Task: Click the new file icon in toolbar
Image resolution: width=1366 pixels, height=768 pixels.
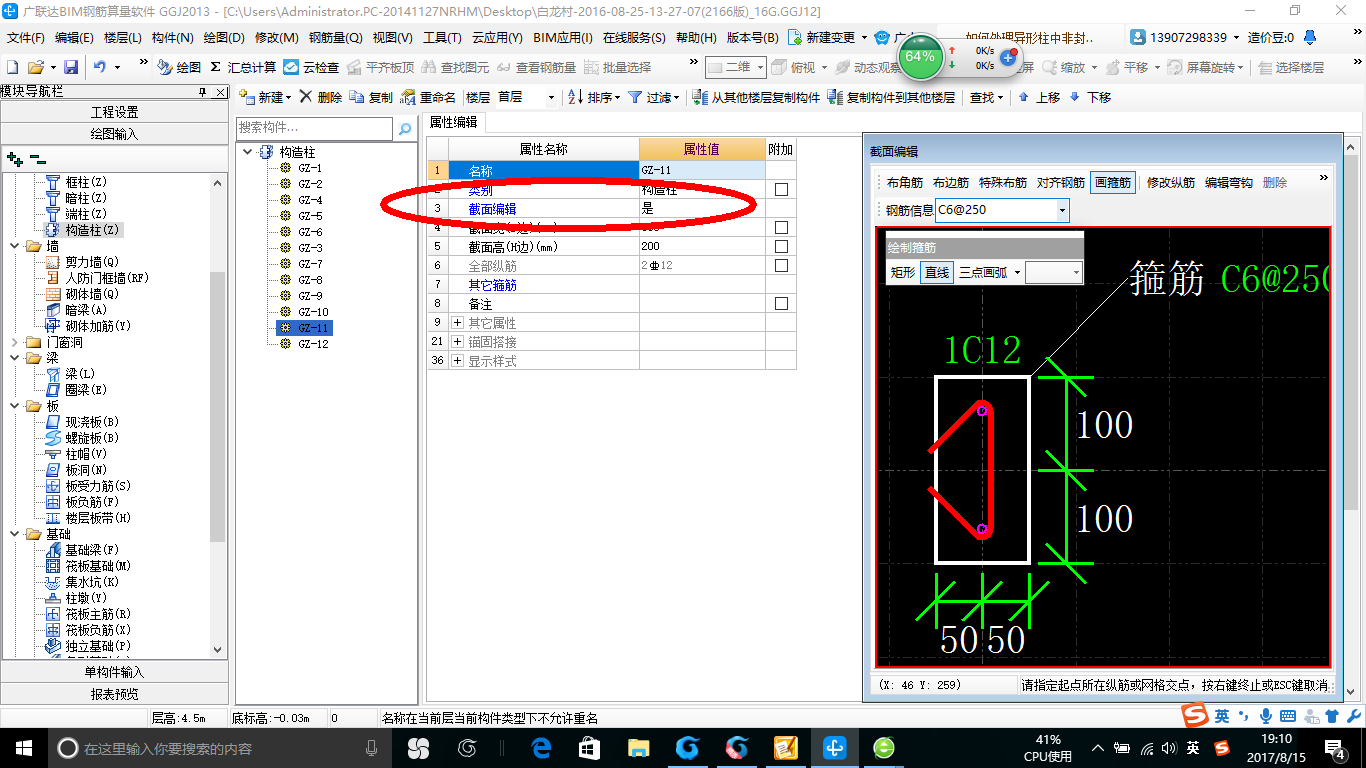Action: [12, 67]
